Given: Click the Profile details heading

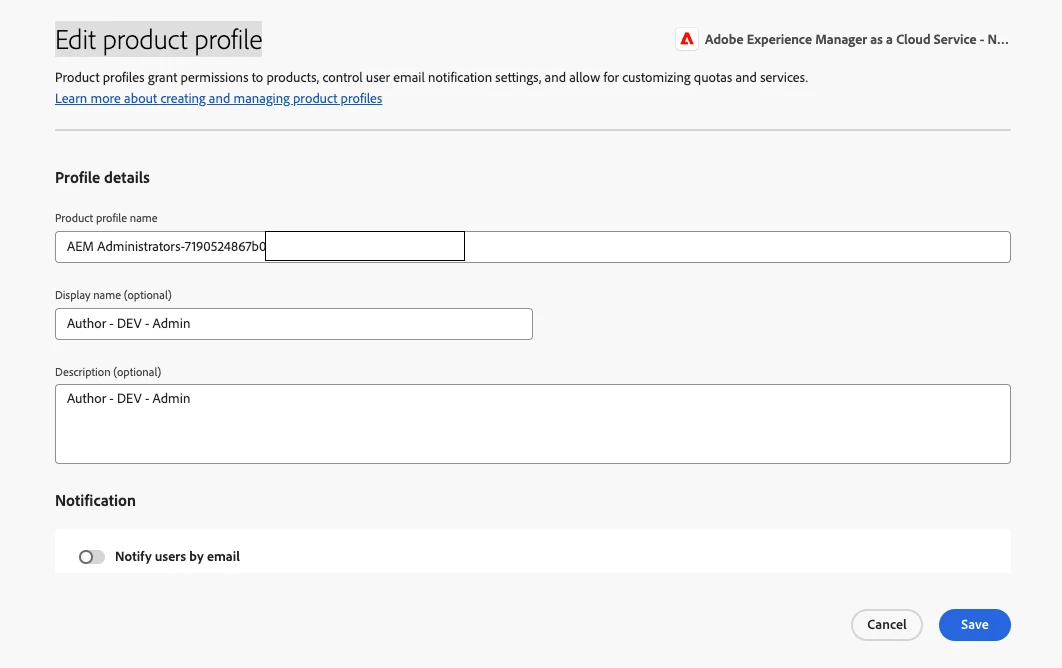Looking at the screenshot, I should 102,178.
